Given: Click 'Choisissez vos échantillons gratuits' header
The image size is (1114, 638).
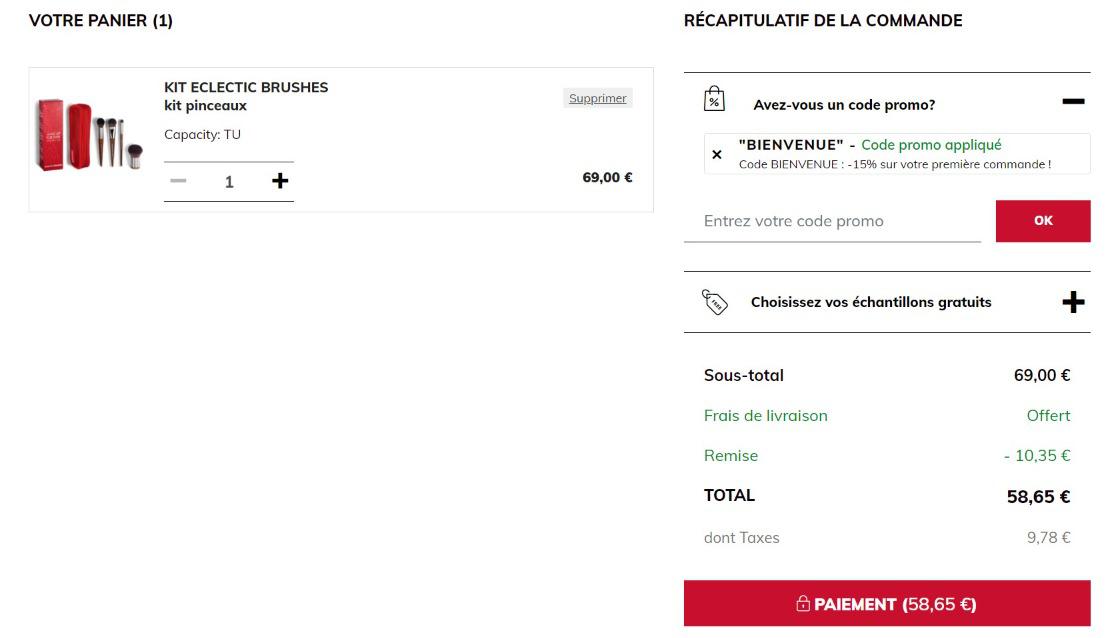Looking at the screenshot, I should click(x=871, y=302).
